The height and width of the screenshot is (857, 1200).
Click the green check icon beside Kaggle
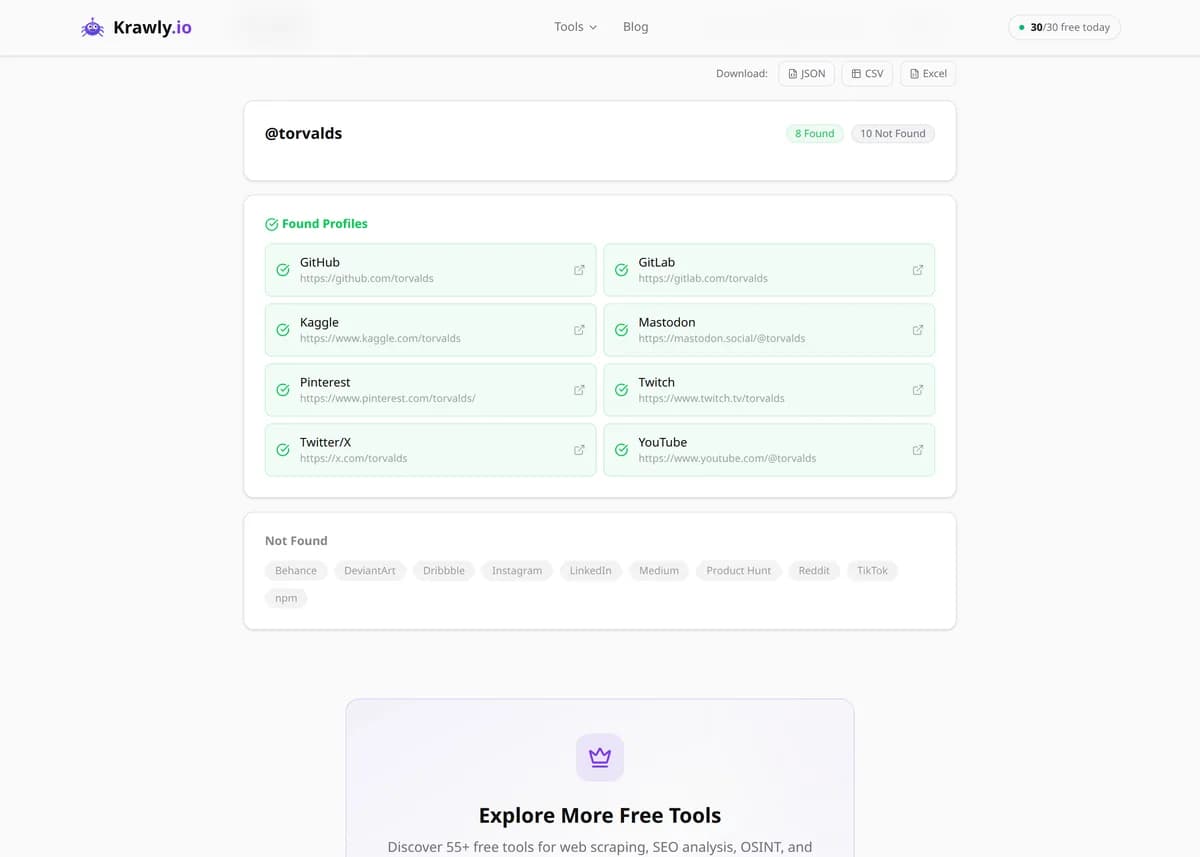[x=283, y=330]
